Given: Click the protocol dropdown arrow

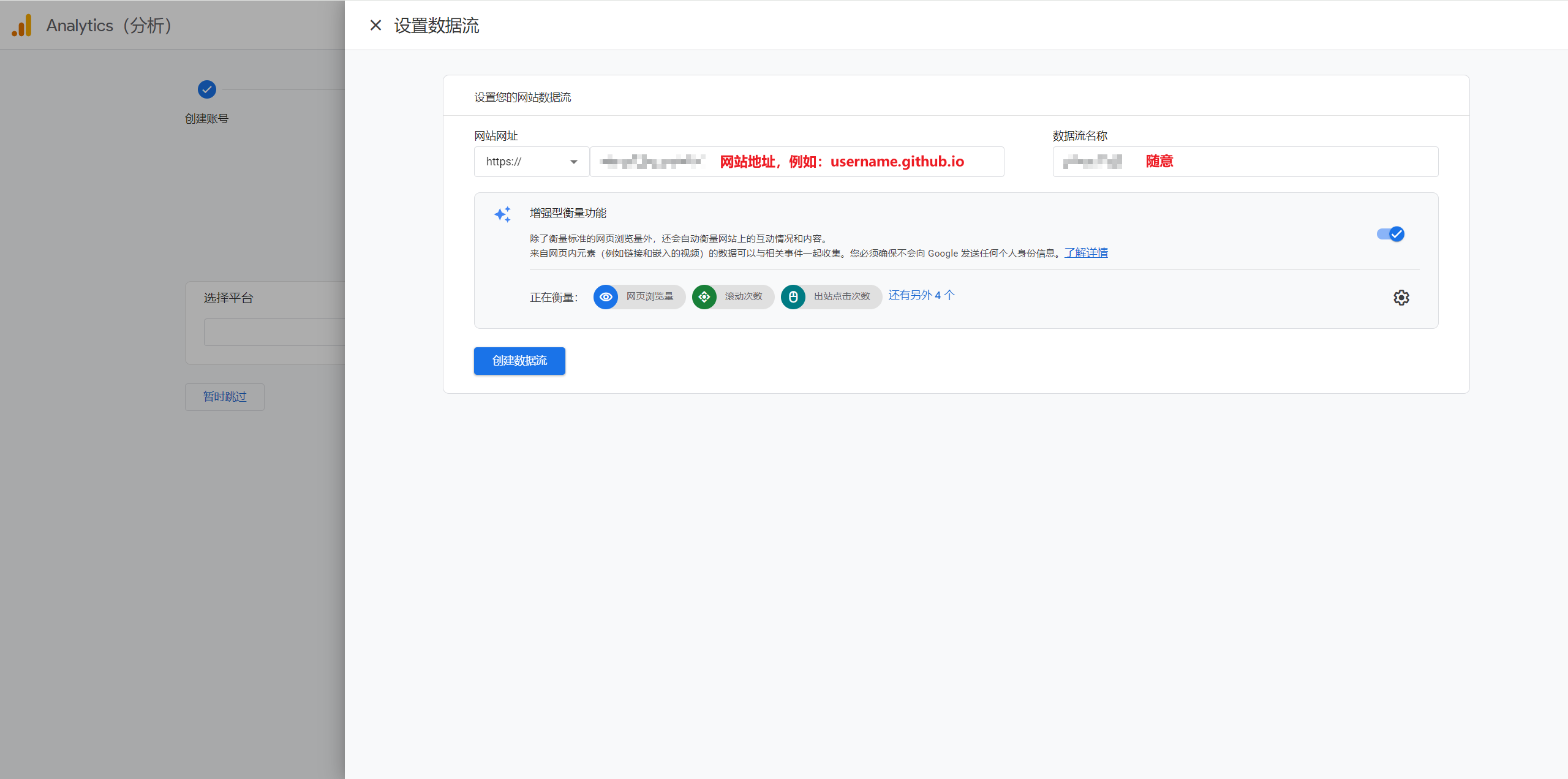Looking at the screenshot, I should pos(574,162).
